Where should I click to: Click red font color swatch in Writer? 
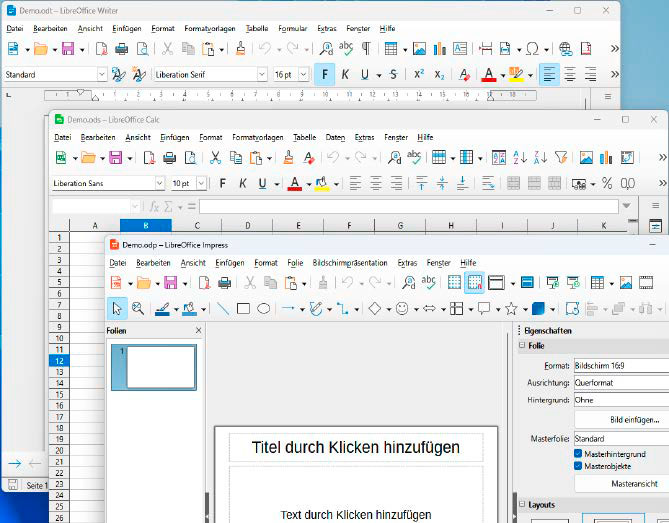(489, 75)
